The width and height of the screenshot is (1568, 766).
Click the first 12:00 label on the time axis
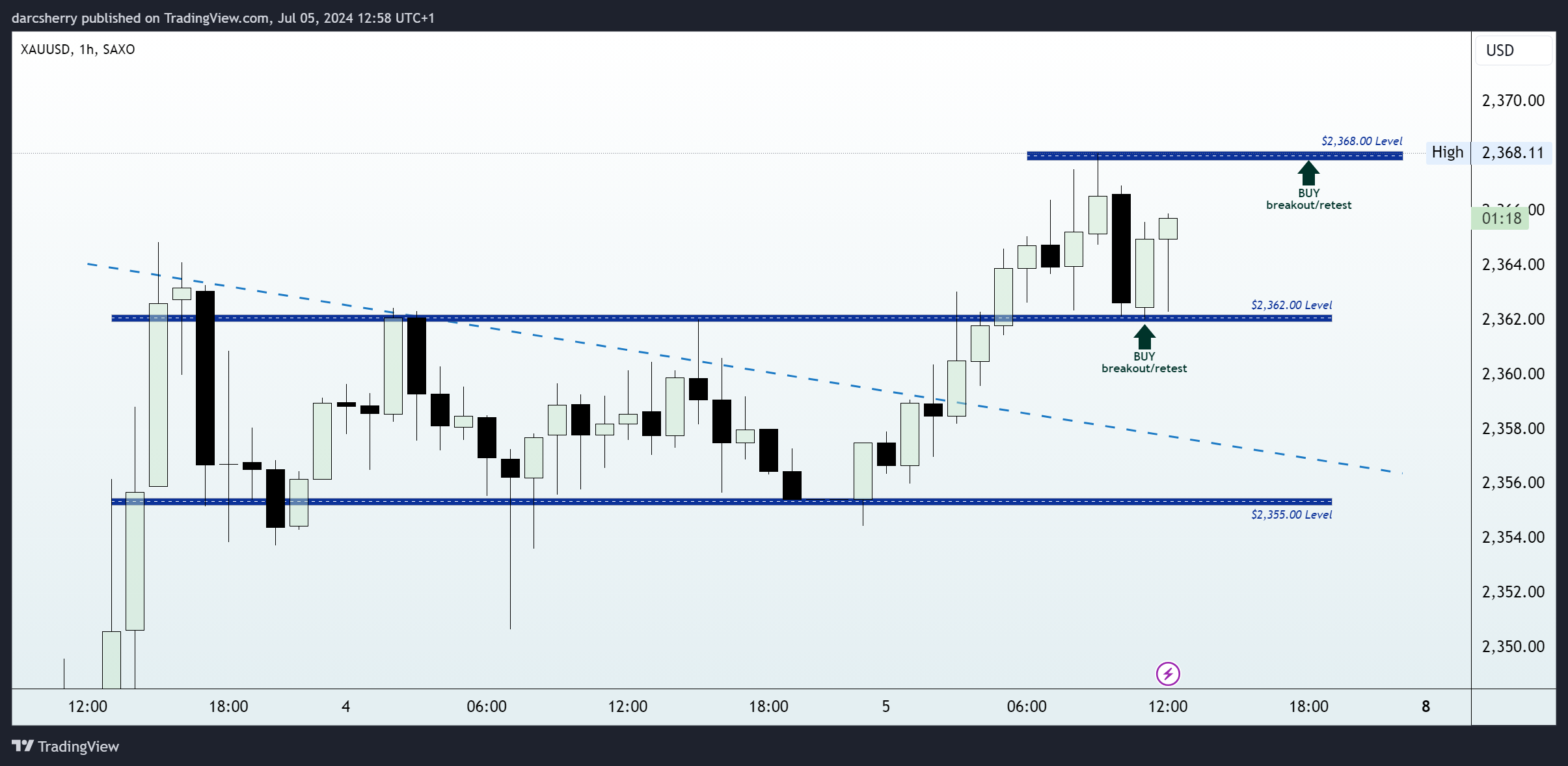[x=88, y=707]
